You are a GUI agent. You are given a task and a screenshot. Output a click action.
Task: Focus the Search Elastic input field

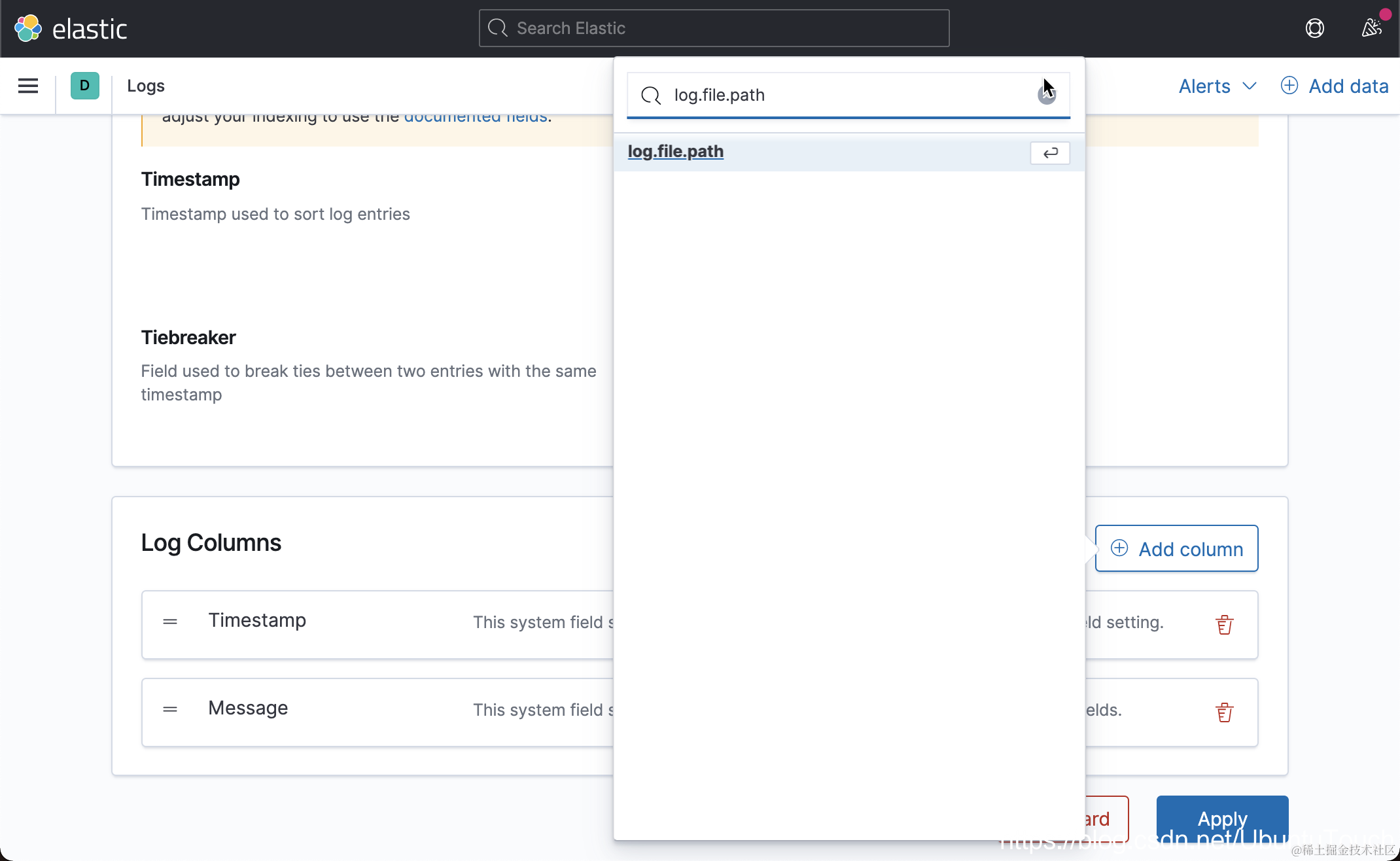713,28
